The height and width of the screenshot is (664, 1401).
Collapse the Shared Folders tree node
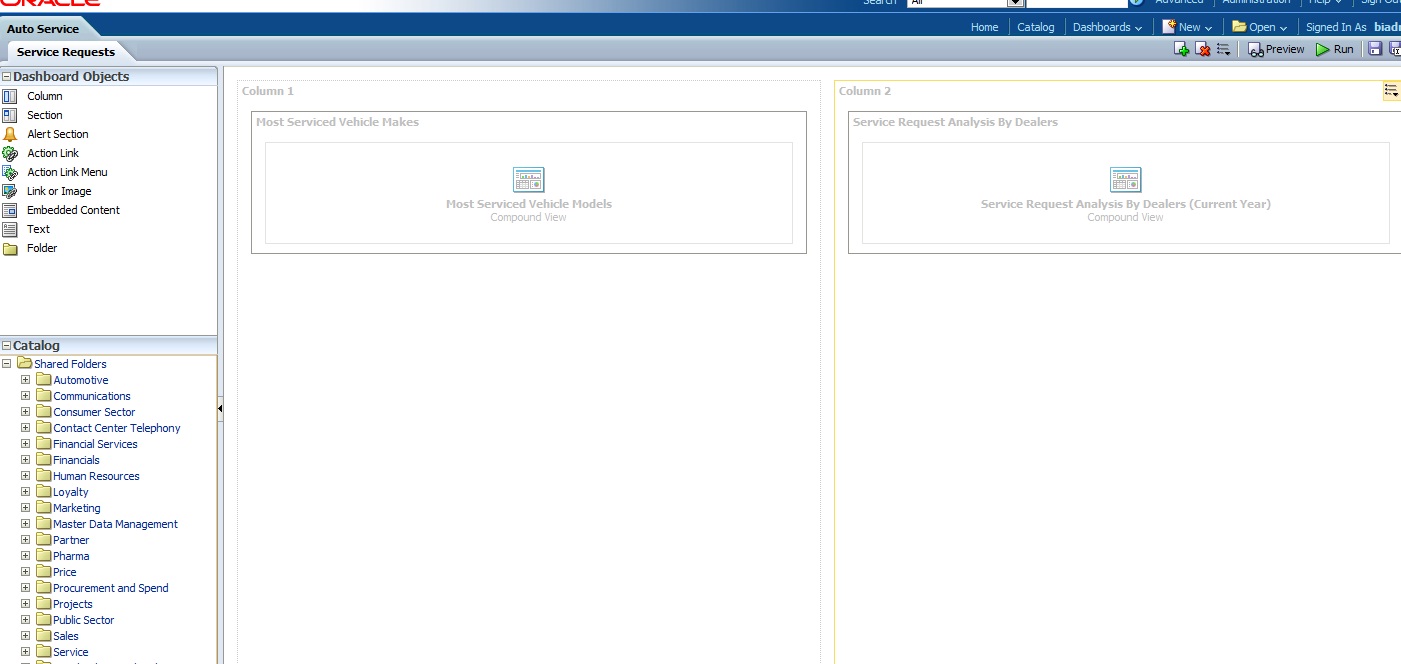tap(7, 364)
